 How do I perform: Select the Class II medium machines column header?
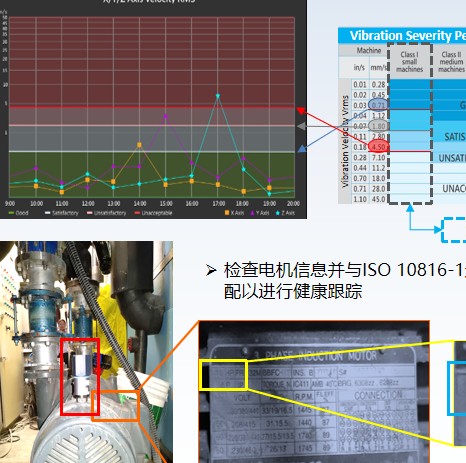450,62
